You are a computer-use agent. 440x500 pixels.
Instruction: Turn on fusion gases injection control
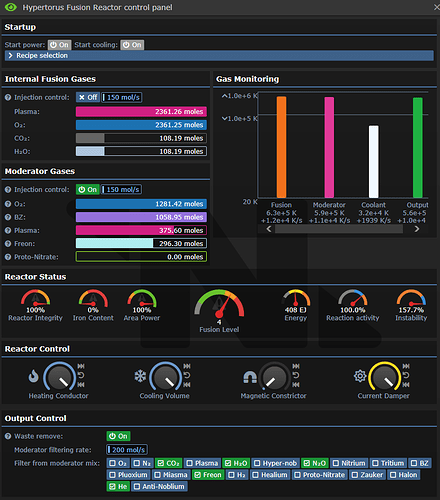(x=88, y=97)
